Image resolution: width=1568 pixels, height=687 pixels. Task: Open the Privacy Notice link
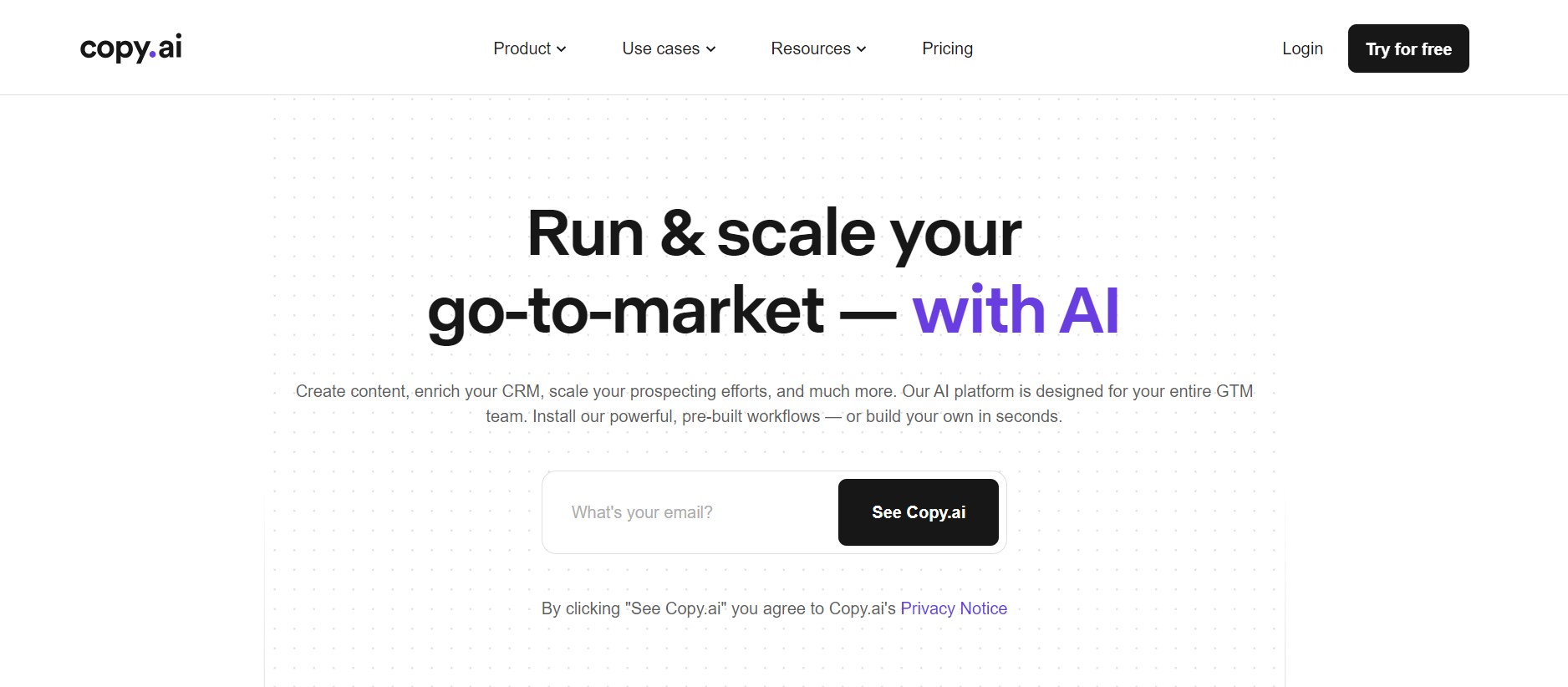pyautogui.click(x=954, y=608)
